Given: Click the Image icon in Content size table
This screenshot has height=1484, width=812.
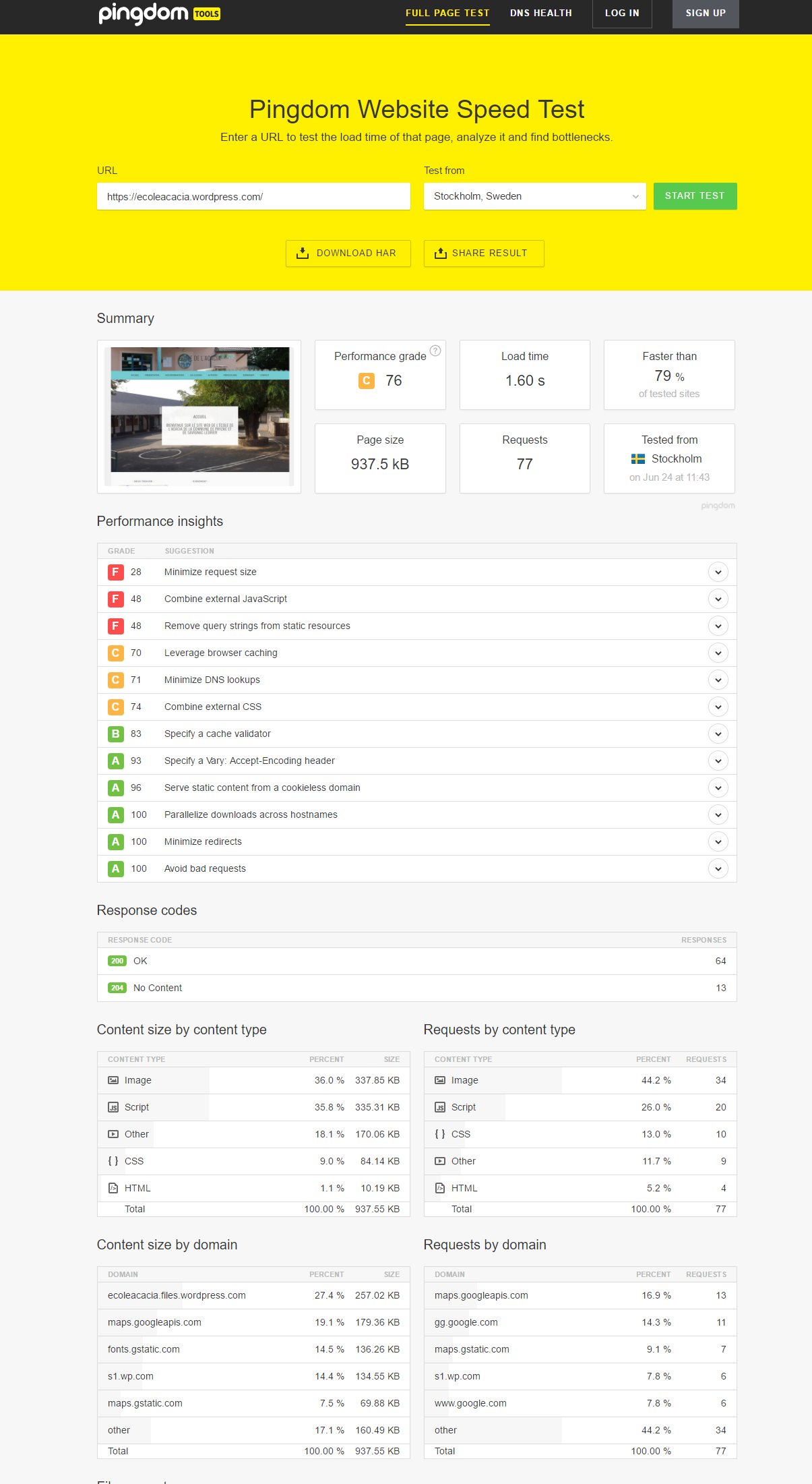Looking at the screenshot, I should pyautogui.click(x=113, y=1080).
